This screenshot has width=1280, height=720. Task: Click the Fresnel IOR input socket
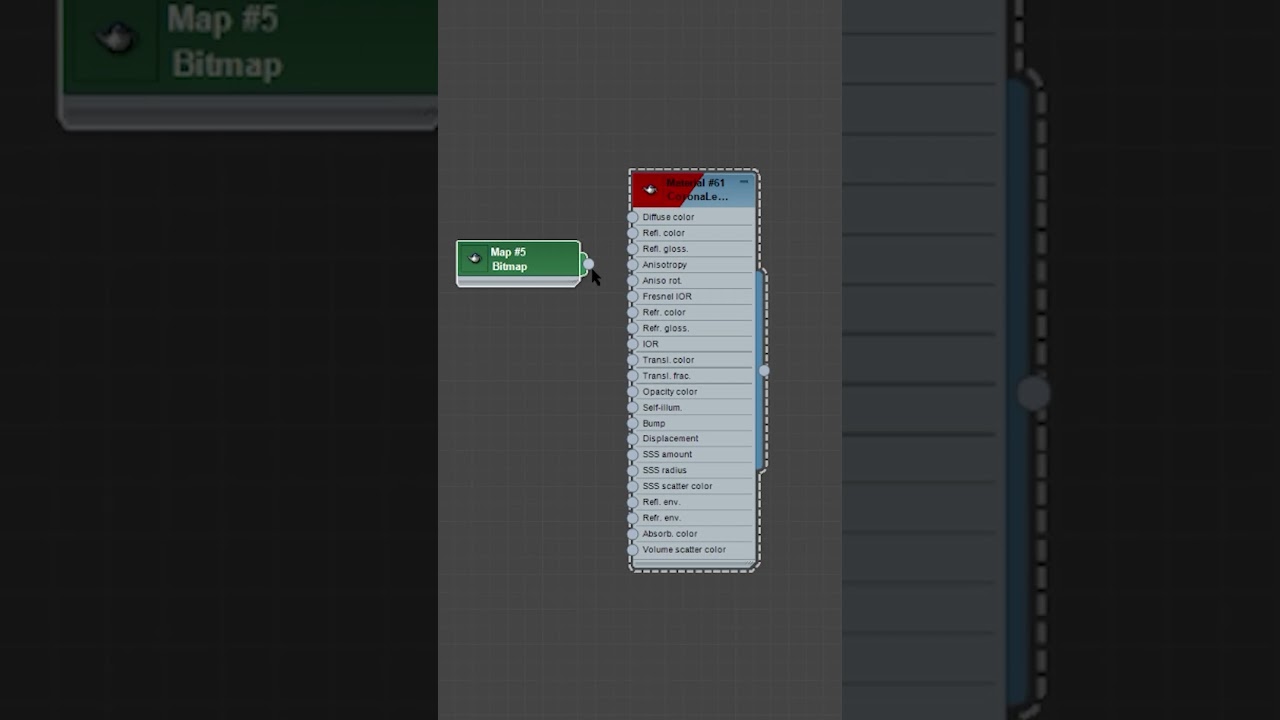click(x=632, y=297)
